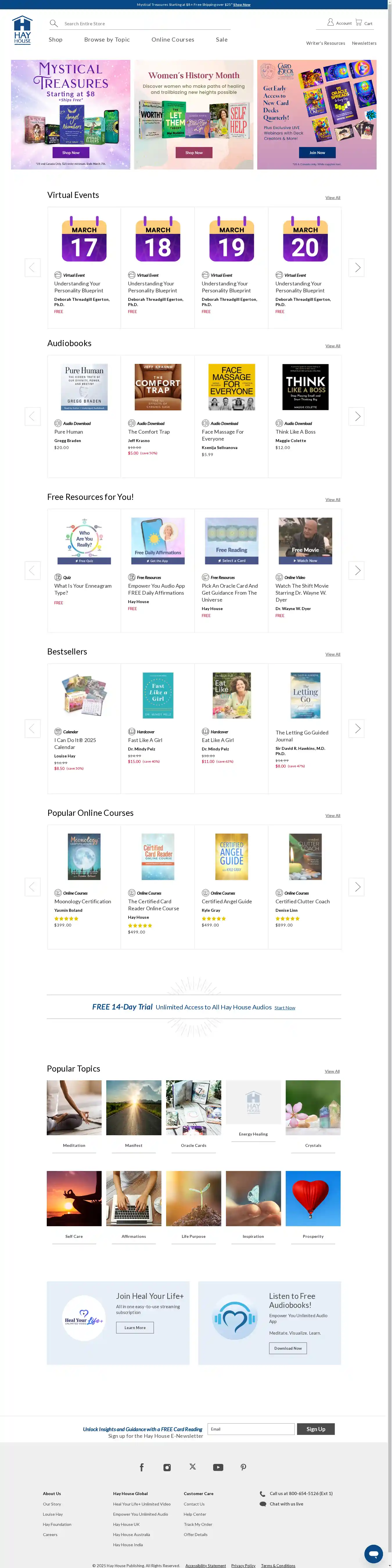Click the Account person icon

331,22
